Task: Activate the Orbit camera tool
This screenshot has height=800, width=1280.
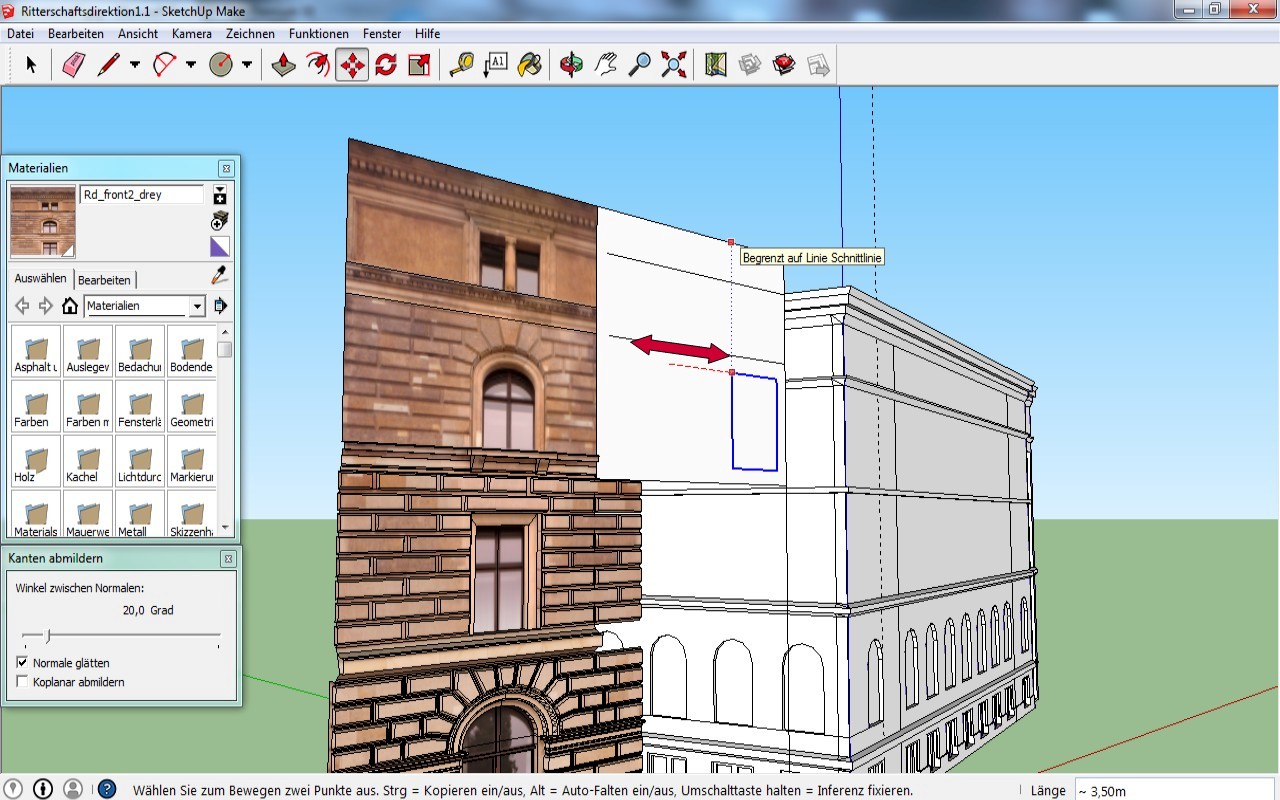Action: (x=571, y=66)
